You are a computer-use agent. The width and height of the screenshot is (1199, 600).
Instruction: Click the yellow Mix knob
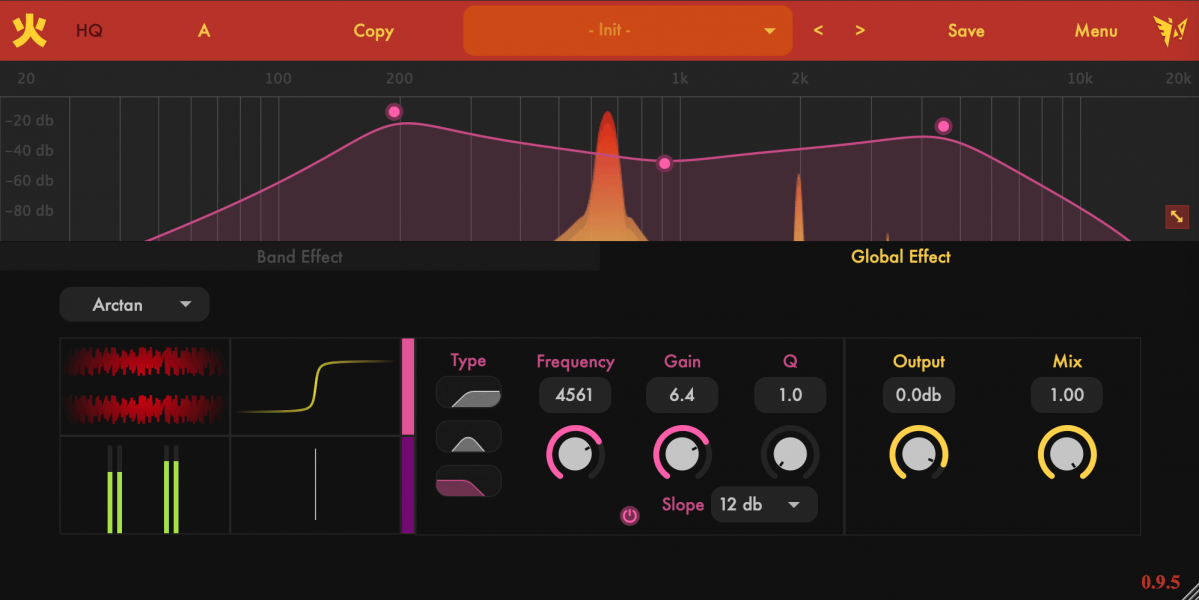(x=1067, y=454)
